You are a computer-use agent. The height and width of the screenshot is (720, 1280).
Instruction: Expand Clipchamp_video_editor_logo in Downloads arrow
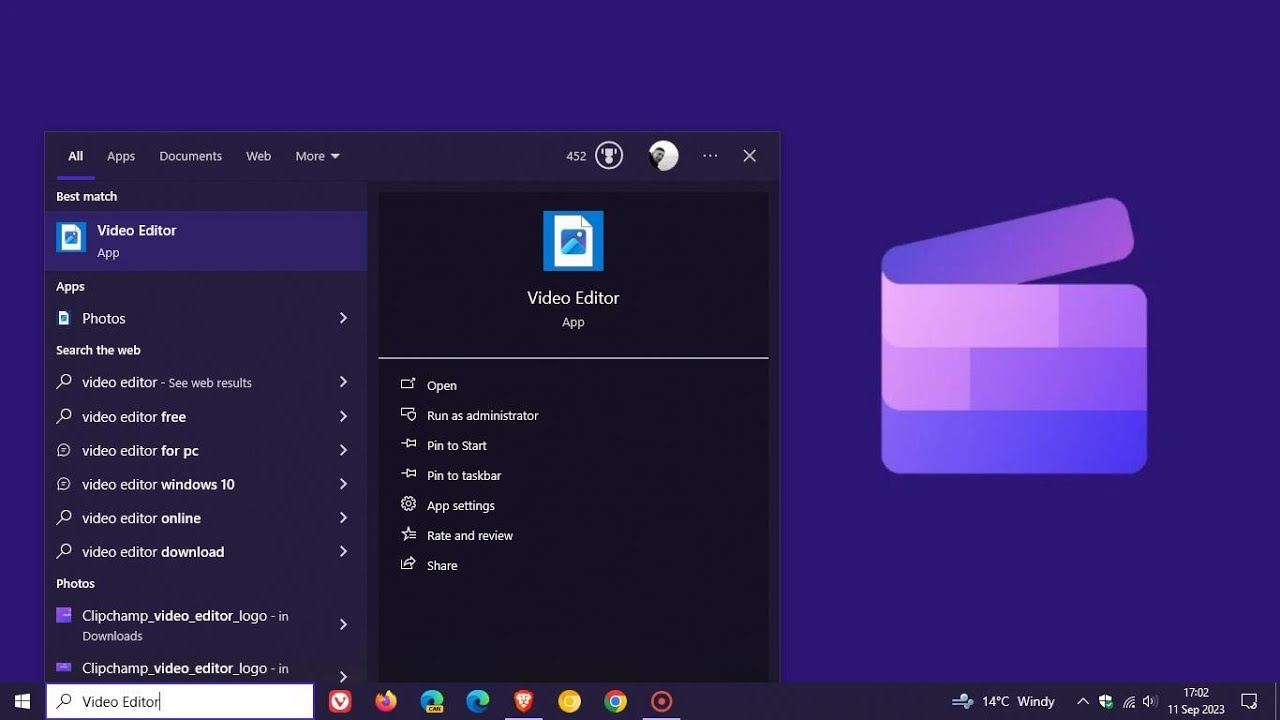click(x=343, y=624)
